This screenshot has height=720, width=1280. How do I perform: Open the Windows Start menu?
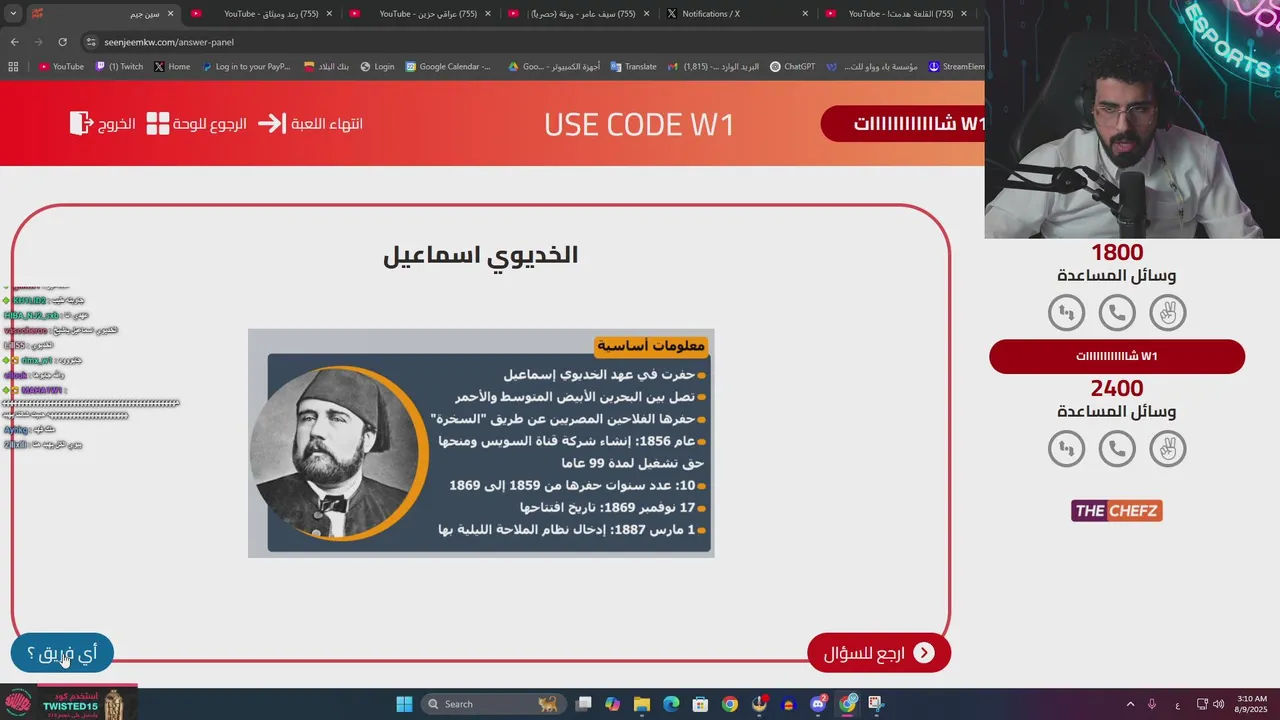(x=404, y=704)
